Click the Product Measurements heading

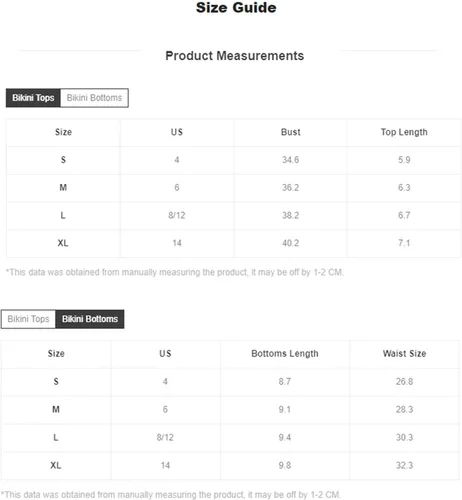(235, 56)
